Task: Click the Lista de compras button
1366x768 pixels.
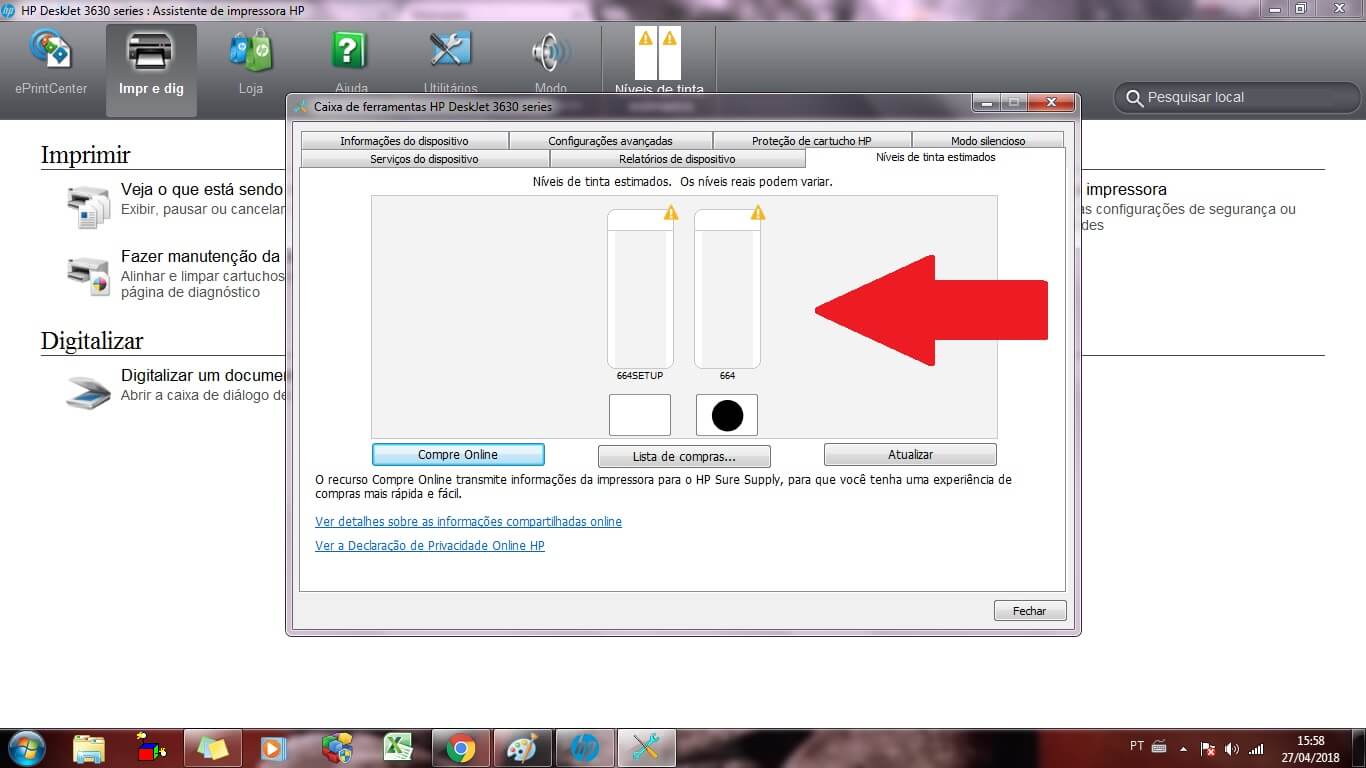Action: (684, 456)
